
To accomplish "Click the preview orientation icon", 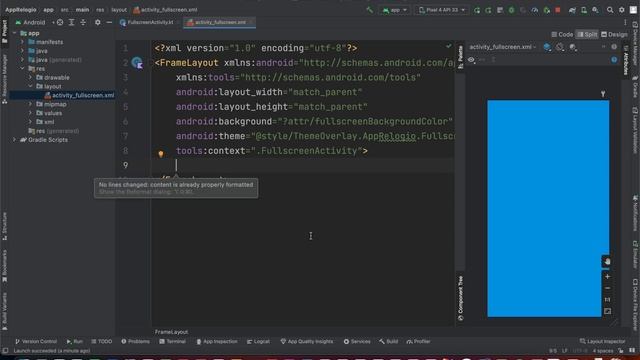I will (x=560, y=47).
